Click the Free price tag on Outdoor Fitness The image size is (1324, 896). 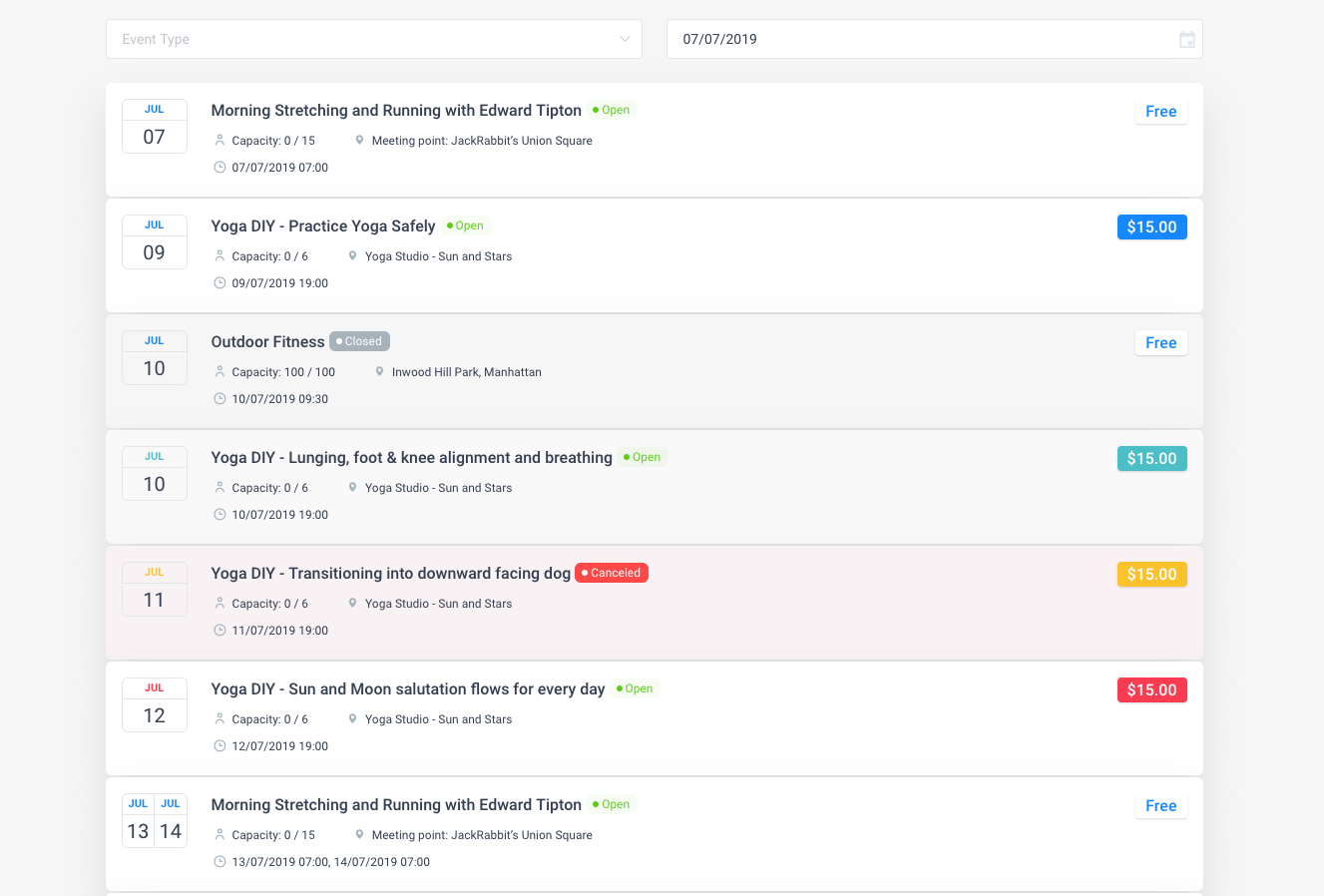pos(1160,342)
